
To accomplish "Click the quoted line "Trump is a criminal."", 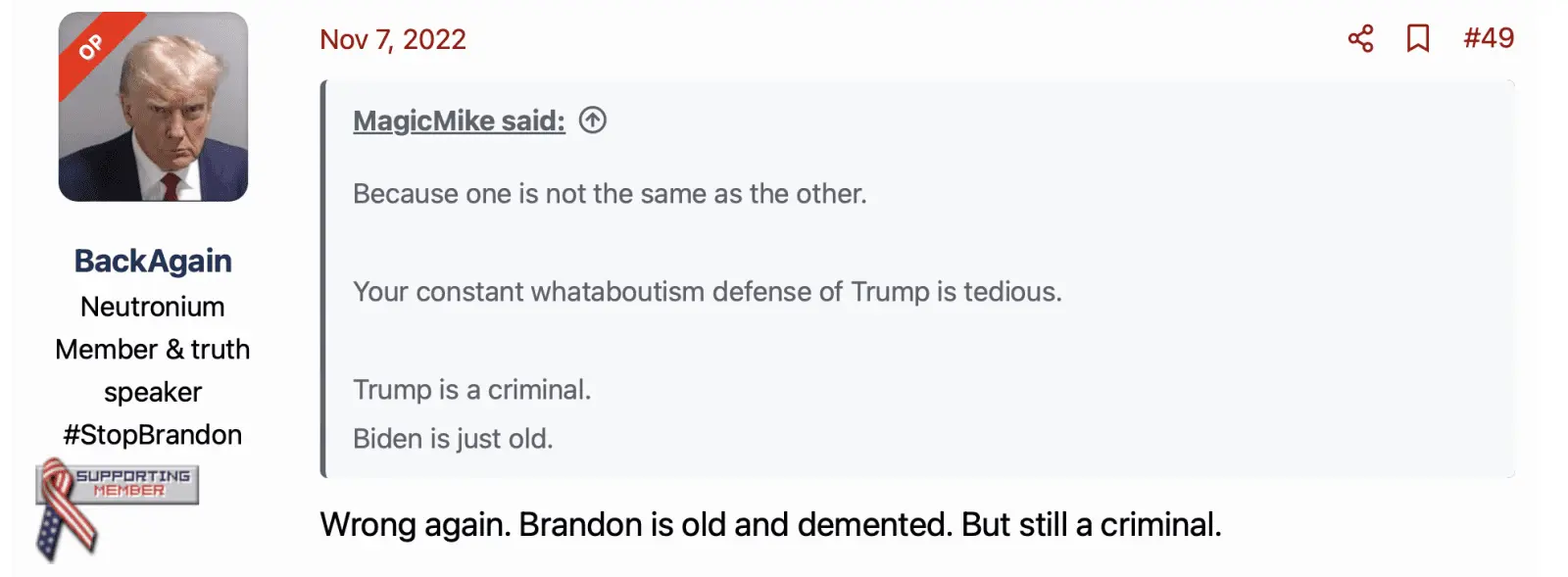I will pyautogui.click(x=471, y=390).
